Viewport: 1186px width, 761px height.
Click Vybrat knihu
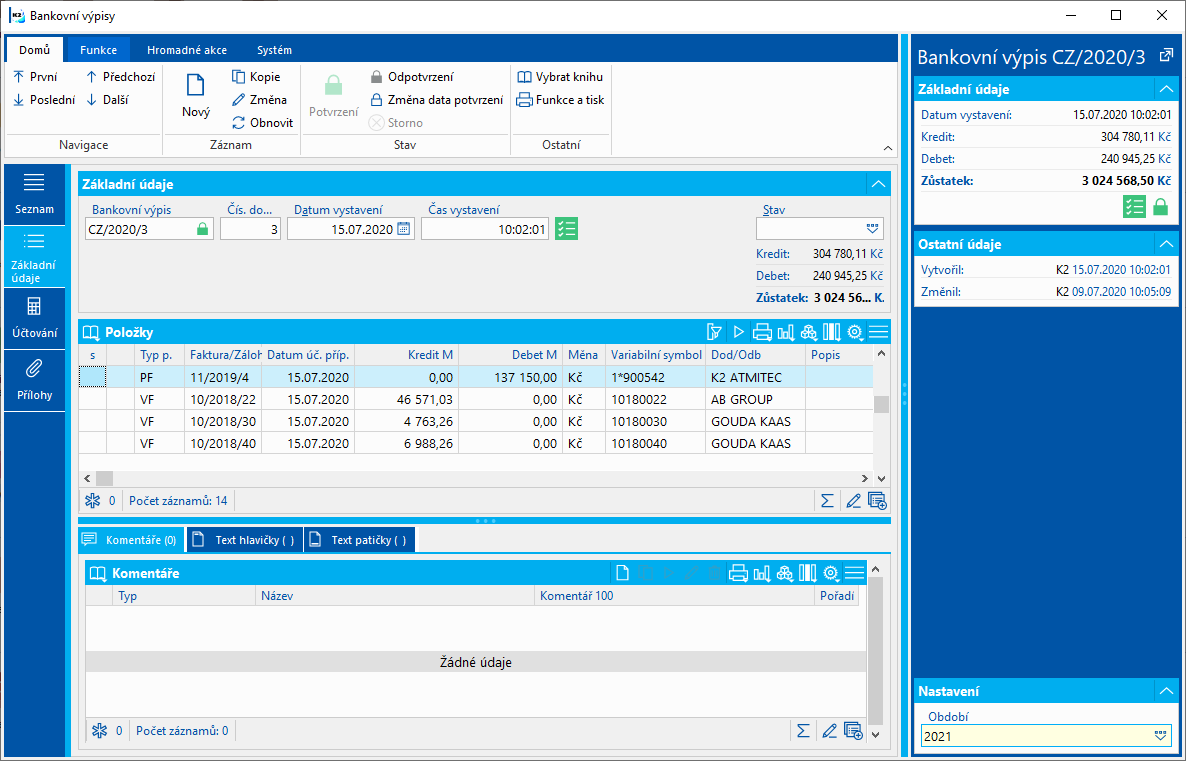(x=560, y=76)
